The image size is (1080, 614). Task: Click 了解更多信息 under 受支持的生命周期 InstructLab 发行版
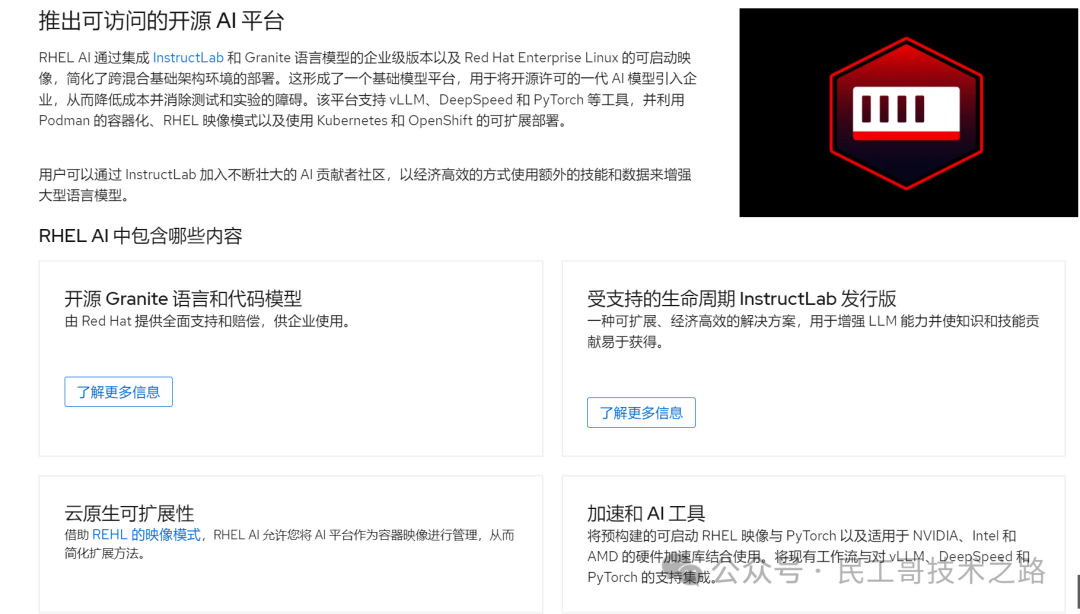click(641, 413)
